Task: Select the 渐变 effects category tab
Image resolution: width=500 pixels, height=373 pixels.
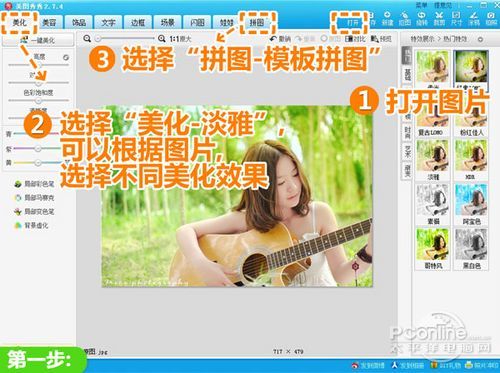Action: (407, 171)
